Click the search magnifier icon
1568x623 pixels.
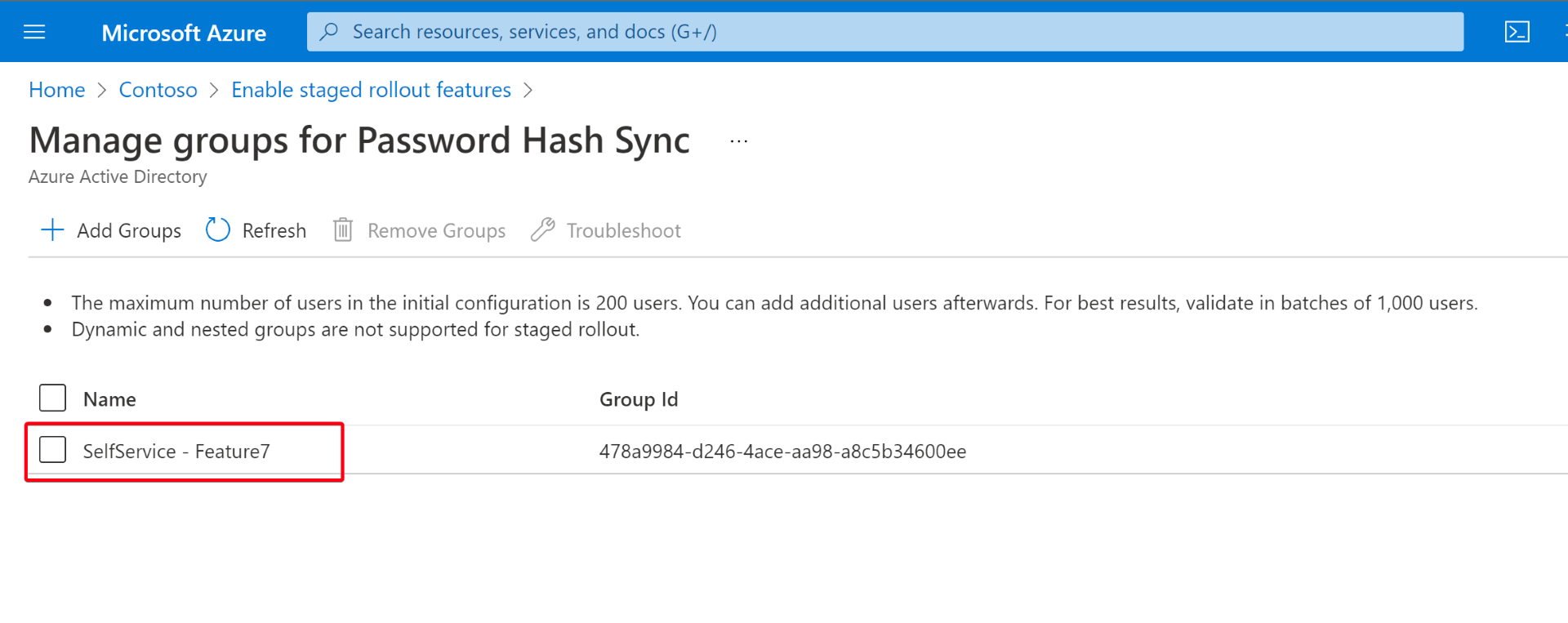[329, 32]
